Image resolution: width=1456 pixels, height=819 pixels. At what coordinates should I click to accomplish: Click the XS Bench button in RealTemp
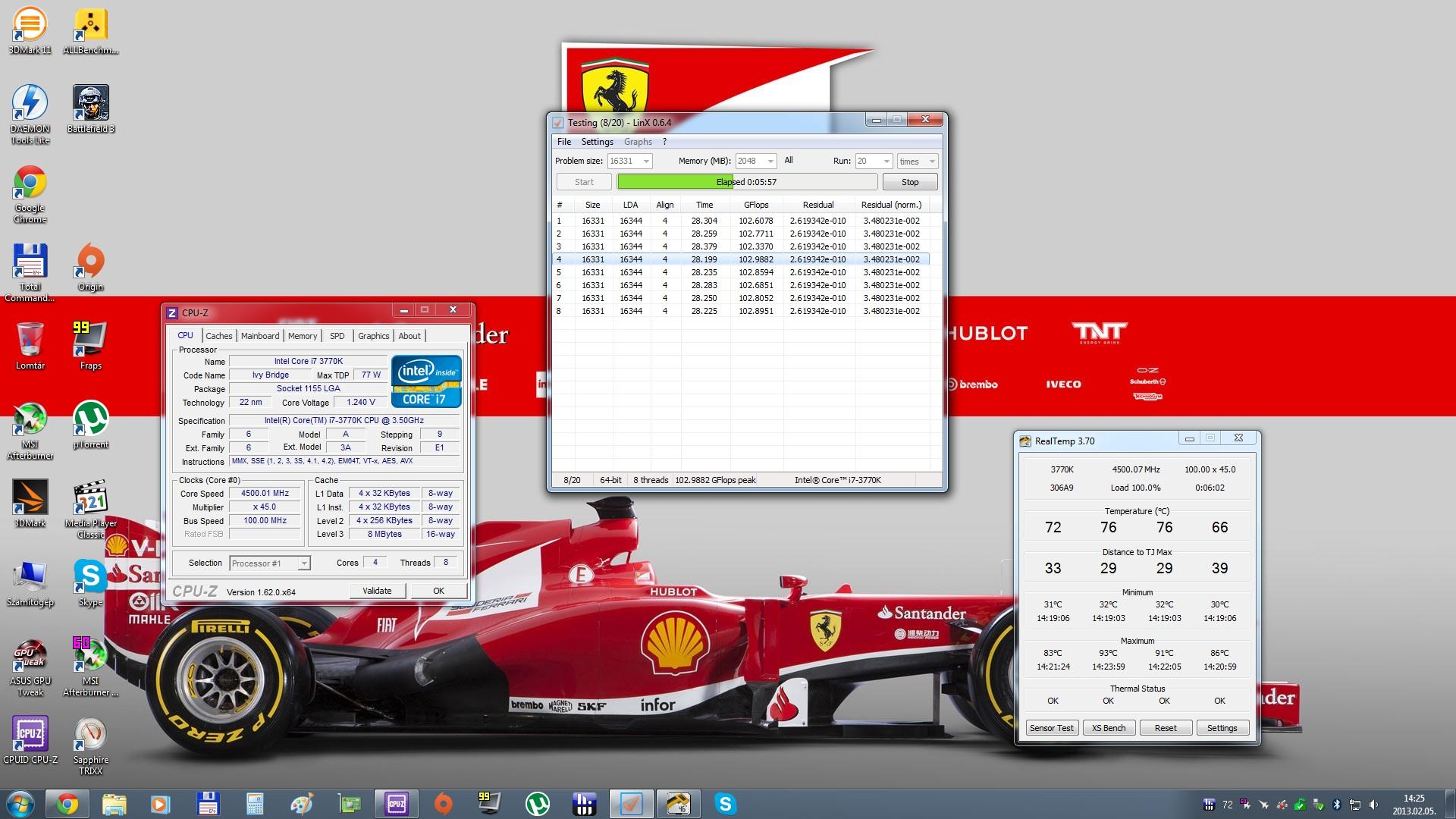click(1109, 728)
